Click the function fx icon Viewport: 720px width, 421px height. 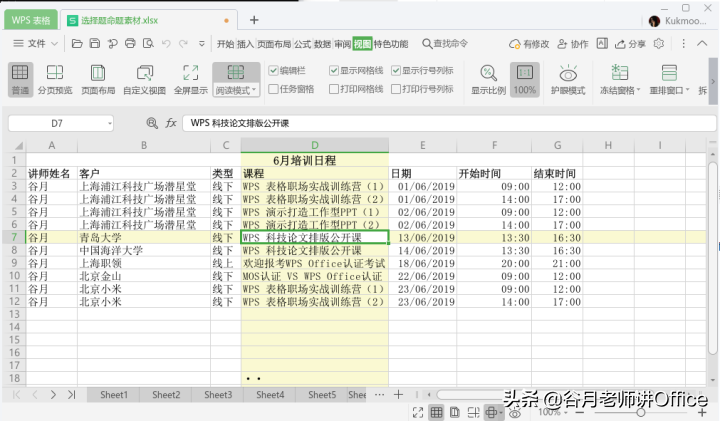tap(171, 123)
